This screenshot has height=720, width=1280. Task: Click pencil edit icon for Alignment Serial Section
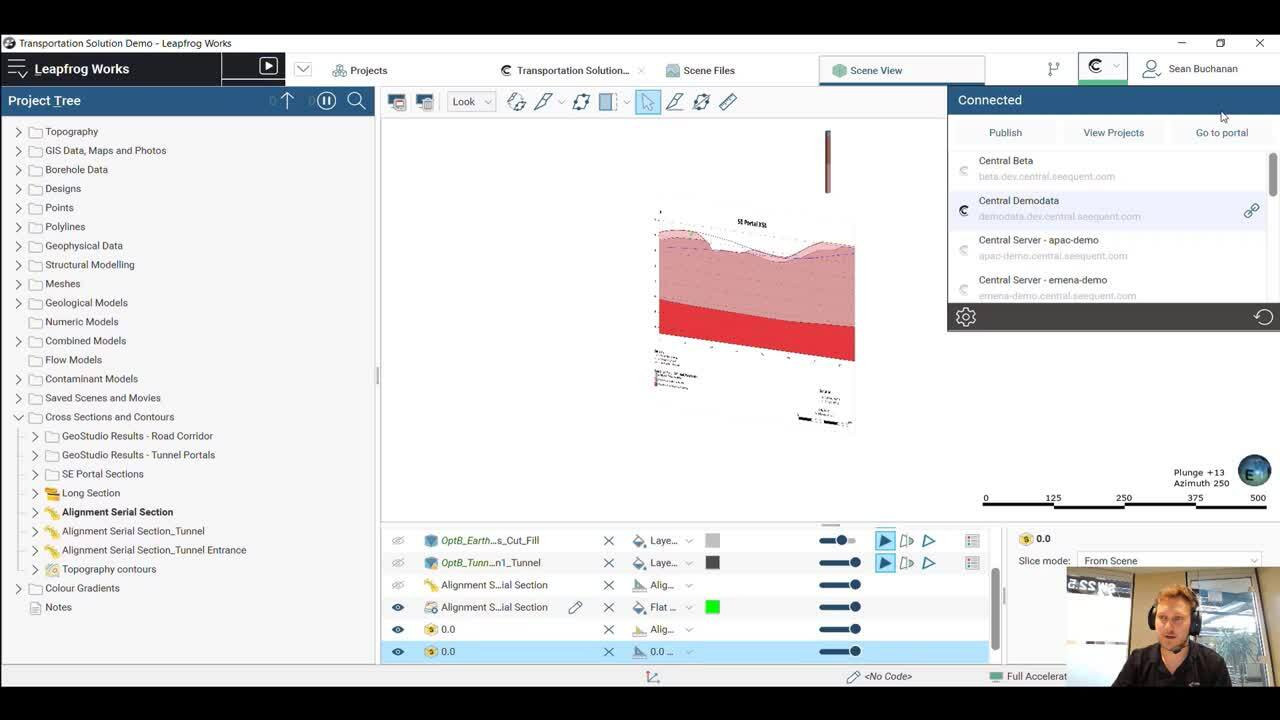[x=575, y=607]
